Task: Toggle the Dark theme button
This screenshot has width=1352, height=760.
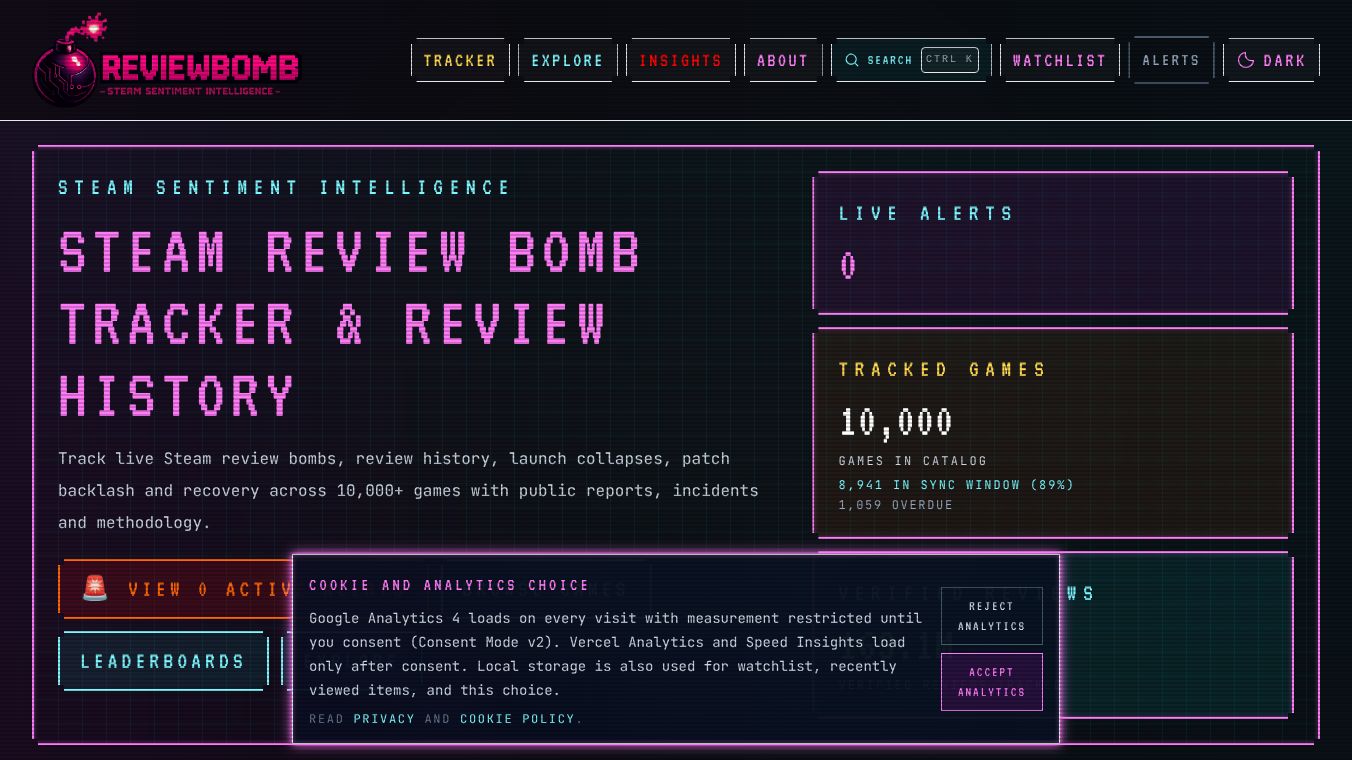Action: click(1272, 60)
